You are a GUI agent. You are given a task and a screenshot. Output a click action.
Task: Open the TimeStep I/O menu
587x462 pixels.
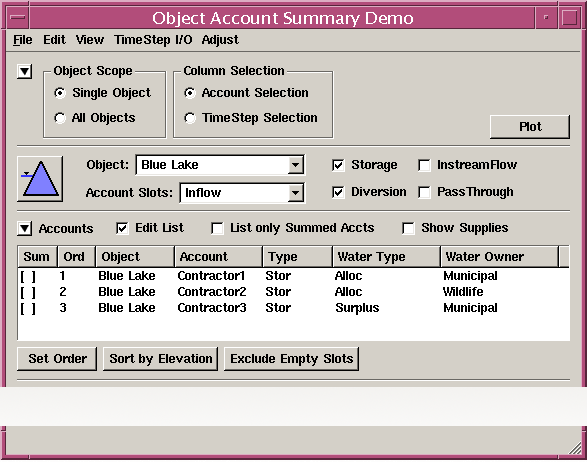point(153,40)
